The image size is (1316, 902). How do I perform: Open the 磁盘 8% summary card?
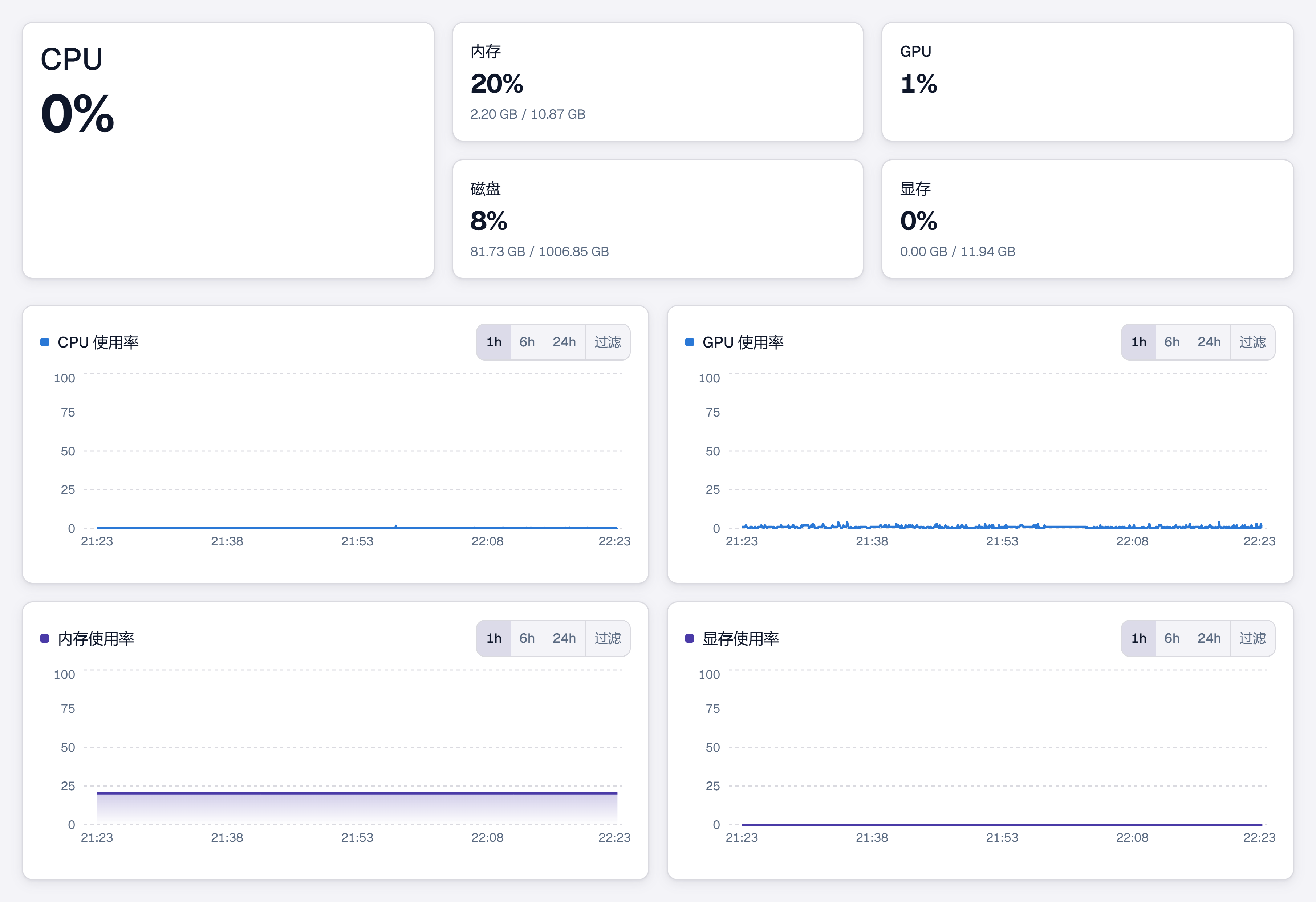tap(658, 219)
